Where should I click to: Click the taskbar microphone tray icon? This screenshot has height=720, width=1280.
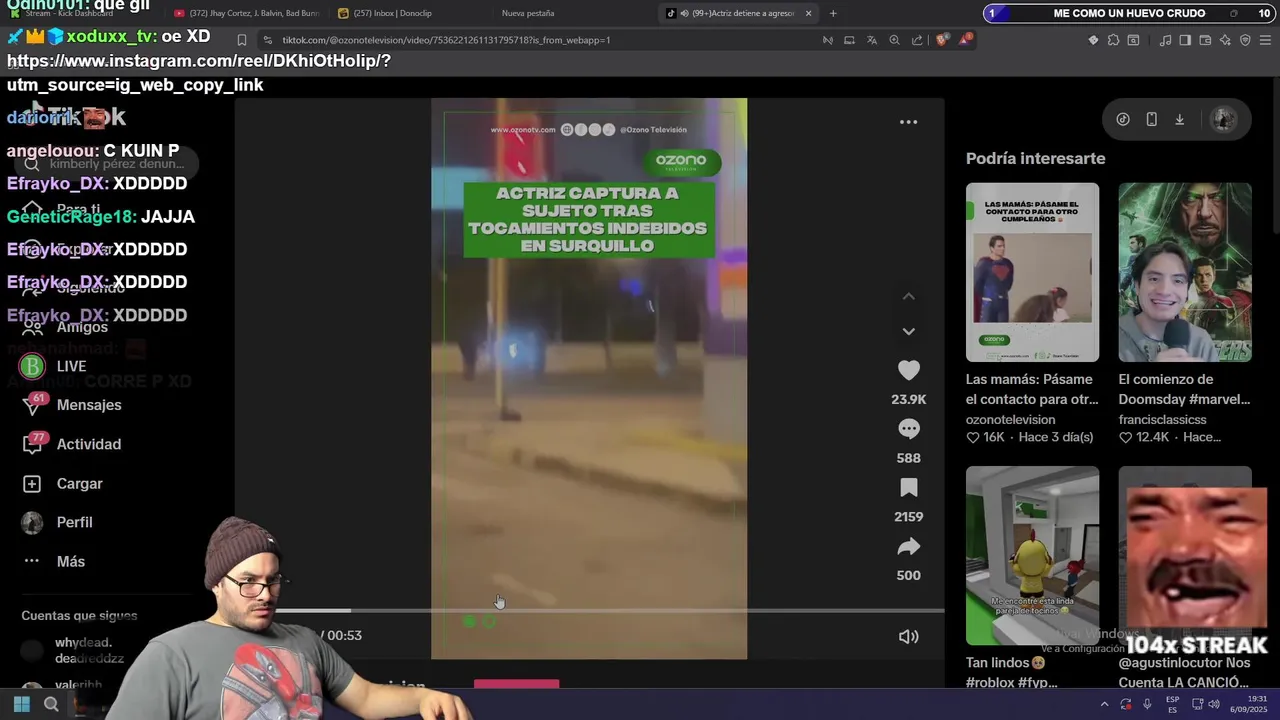pos(1147,704)
